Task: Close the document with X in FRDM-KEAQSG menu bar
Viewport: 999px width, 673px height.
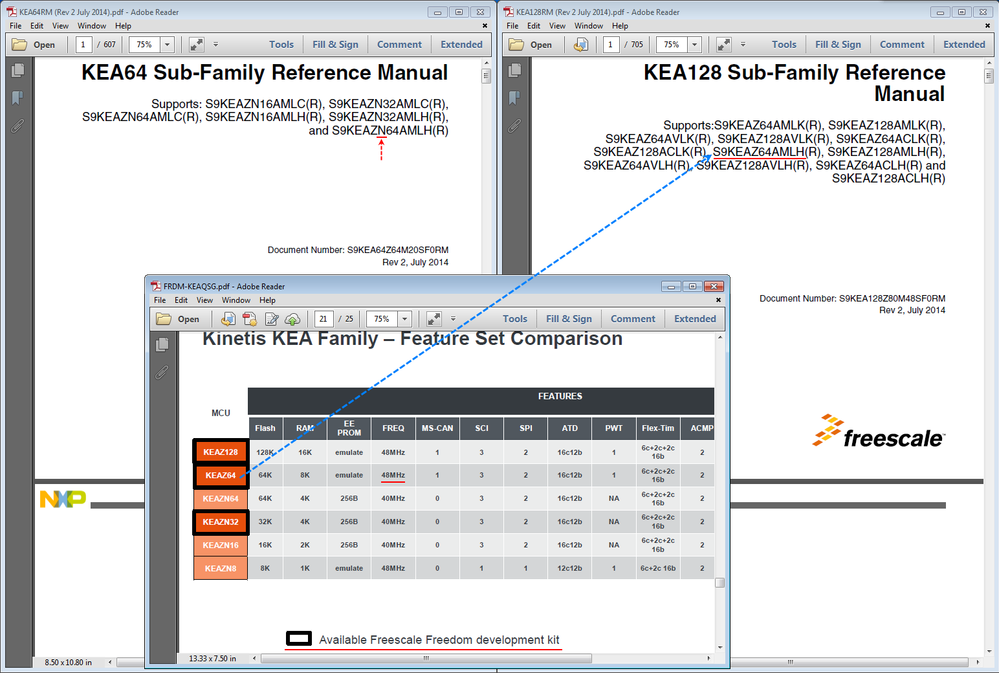Action: pos(719,300)
